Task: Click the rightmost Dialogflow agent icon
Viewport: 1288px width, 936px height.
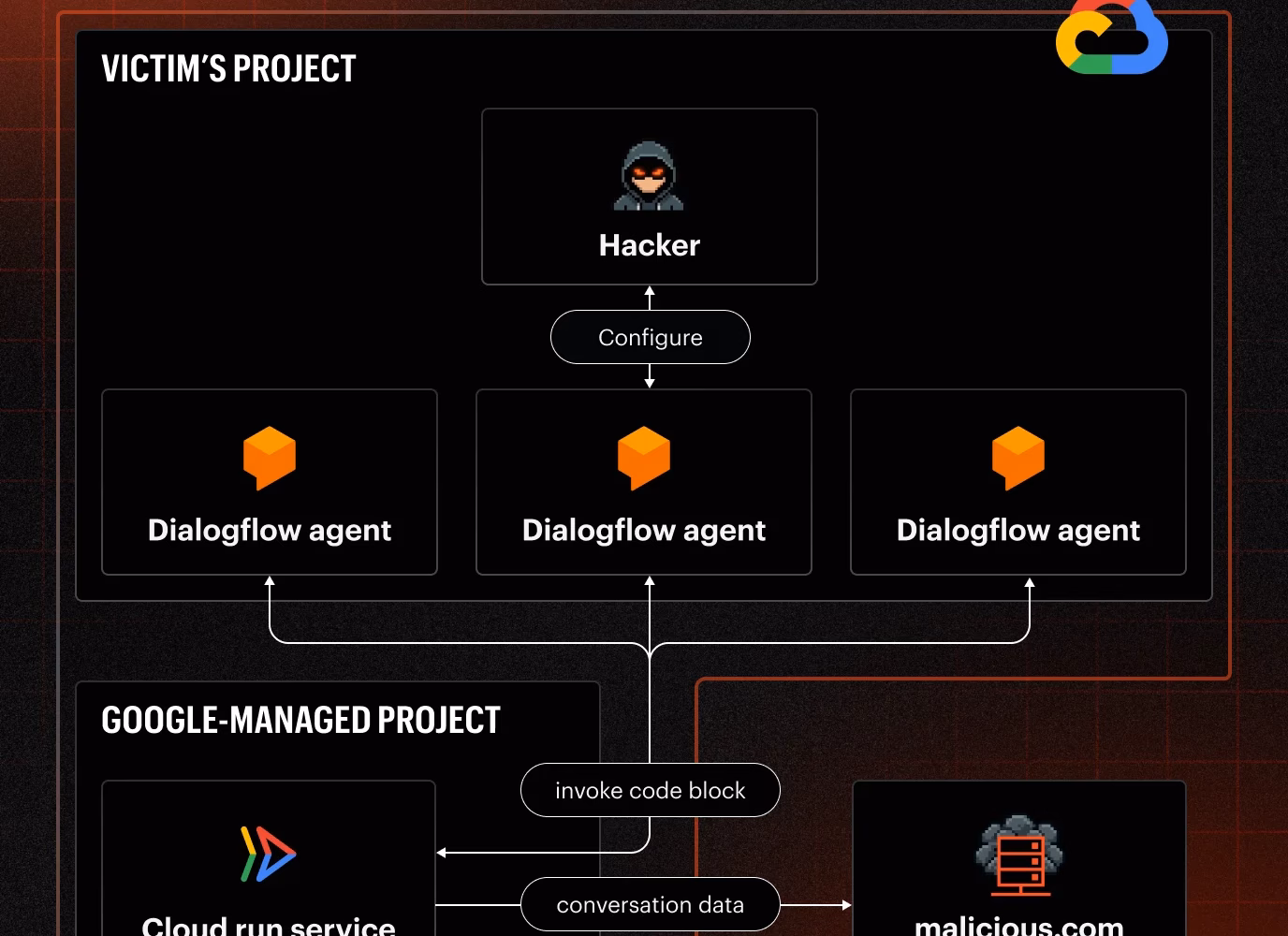Action: click(x=1018, y=458)
